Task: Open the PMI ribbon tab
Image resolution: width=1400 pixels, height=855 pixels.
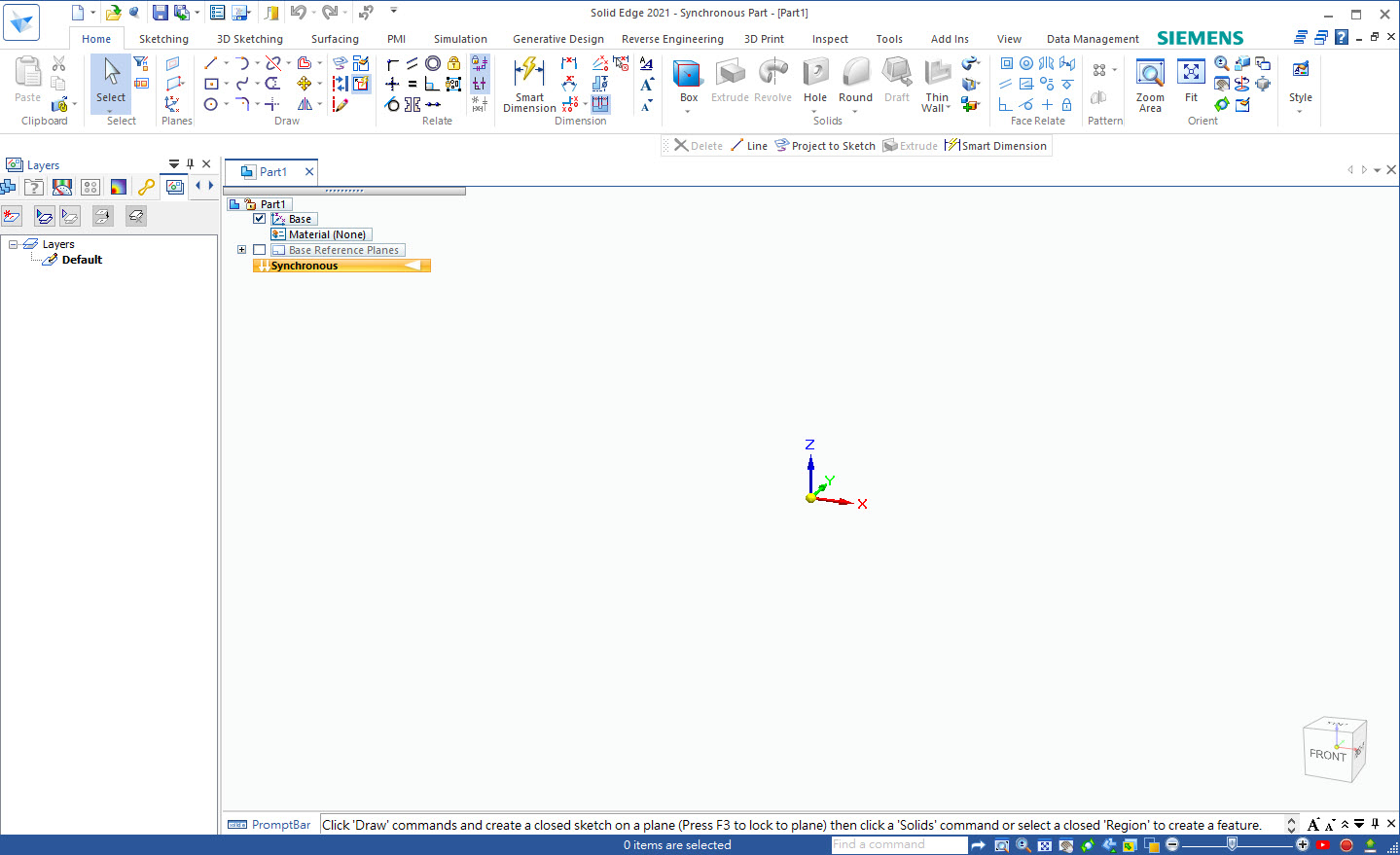Action: point(396,39)
